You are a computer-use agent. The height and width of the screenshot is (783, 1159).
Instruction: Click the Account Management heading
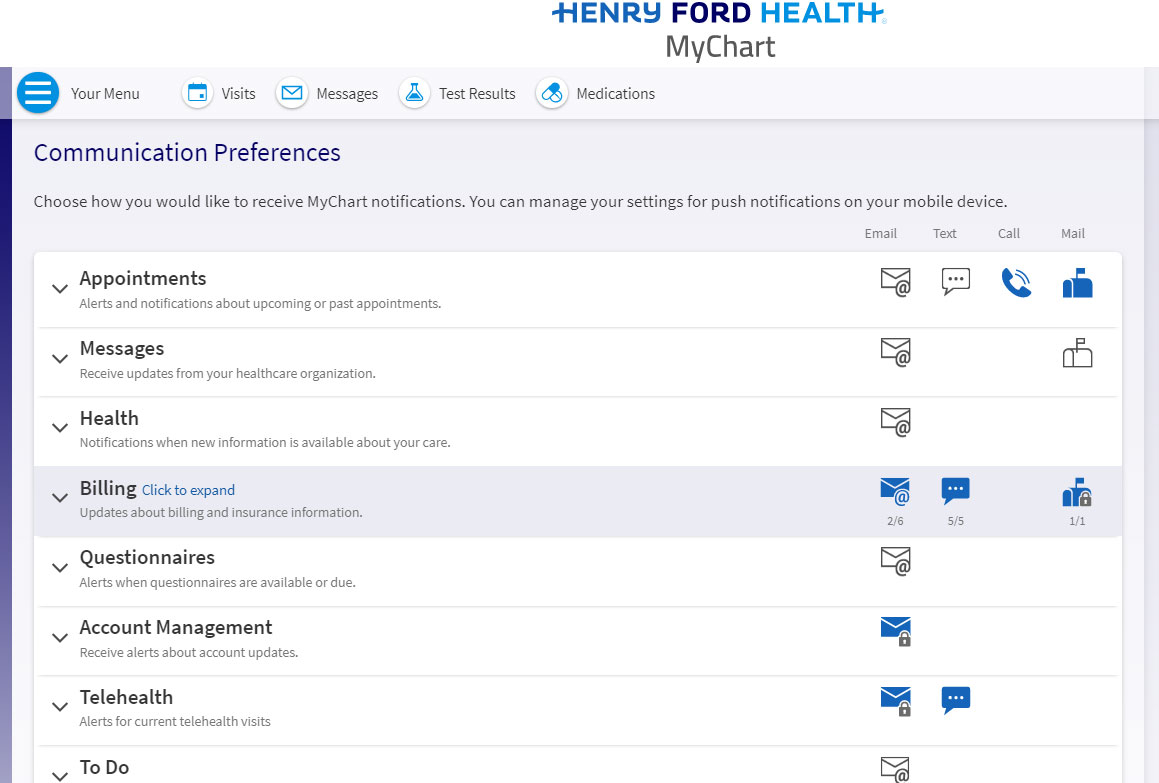pyautogui.click(x=176, y=627)
